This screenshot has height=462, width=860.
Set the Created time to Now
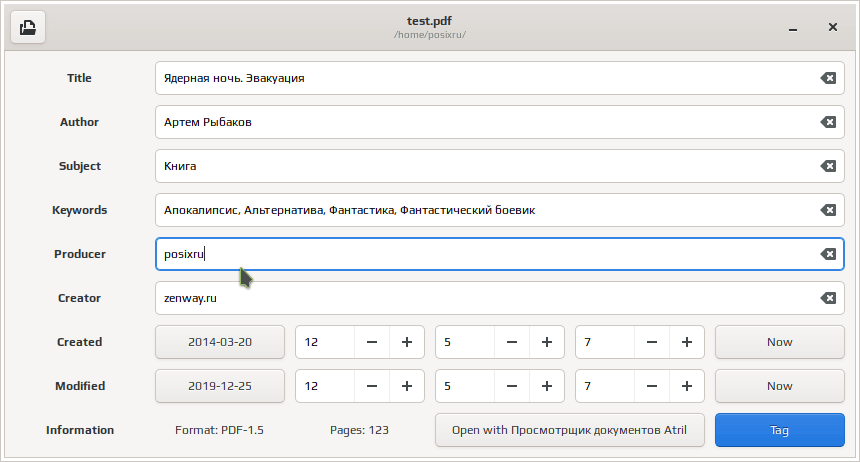tap(779, 342)
